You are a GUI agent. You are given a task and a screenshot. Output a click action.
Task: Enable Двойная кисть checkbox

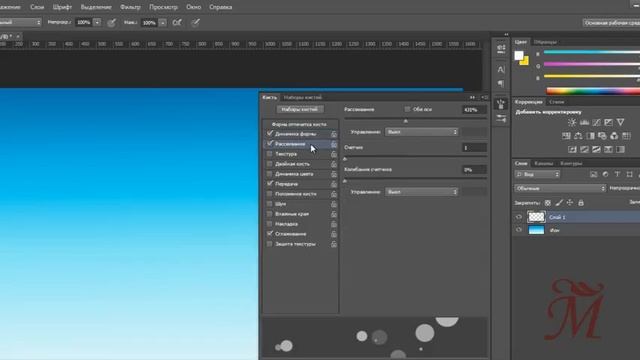point(269,164)
